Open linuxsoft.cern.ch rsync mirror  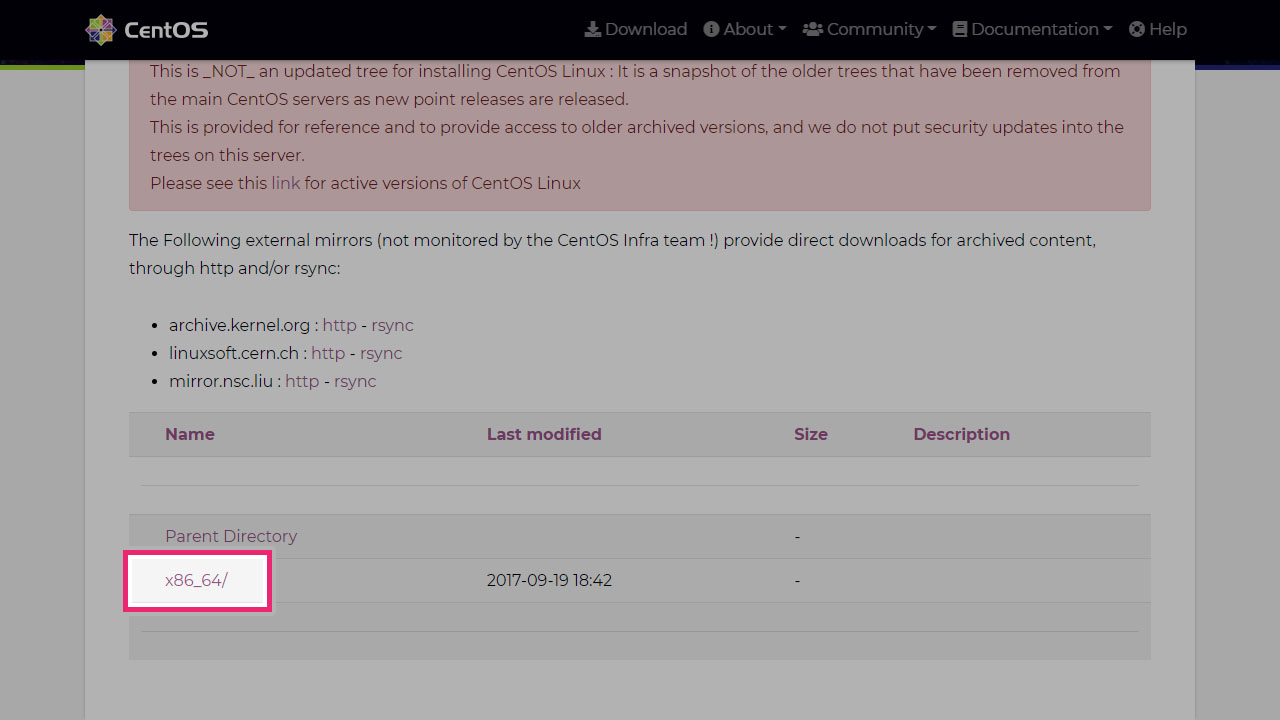[381, 353]
